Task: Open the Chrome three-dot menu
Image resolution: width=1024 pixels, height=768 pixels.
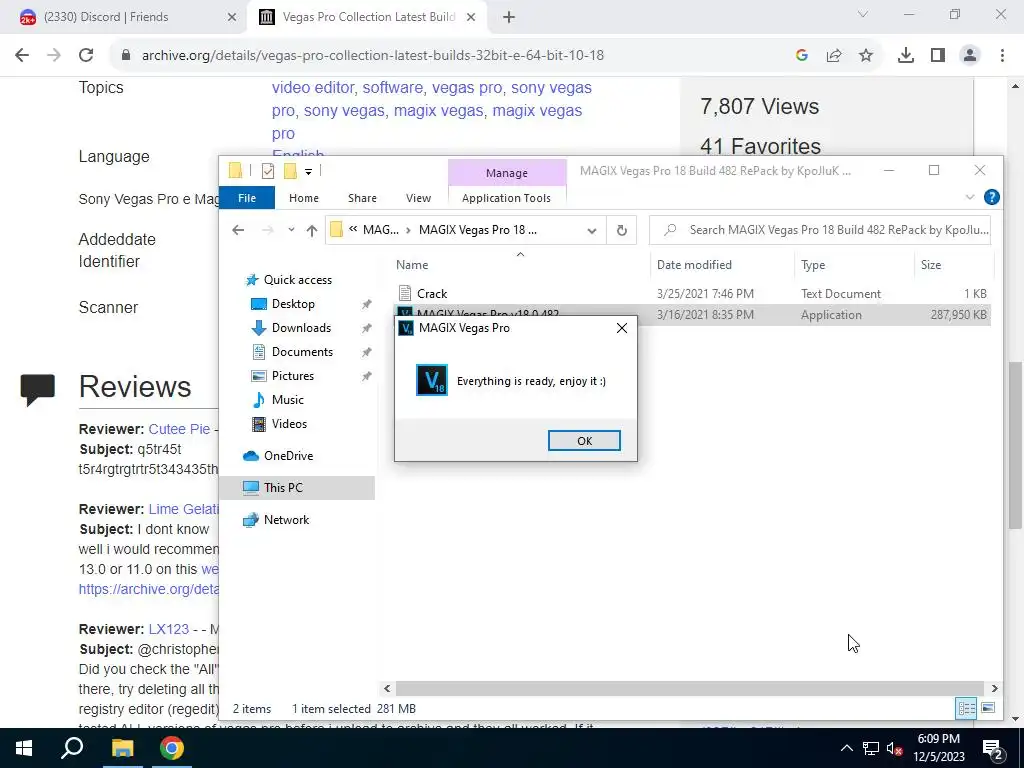Action: pos(1002,56)
